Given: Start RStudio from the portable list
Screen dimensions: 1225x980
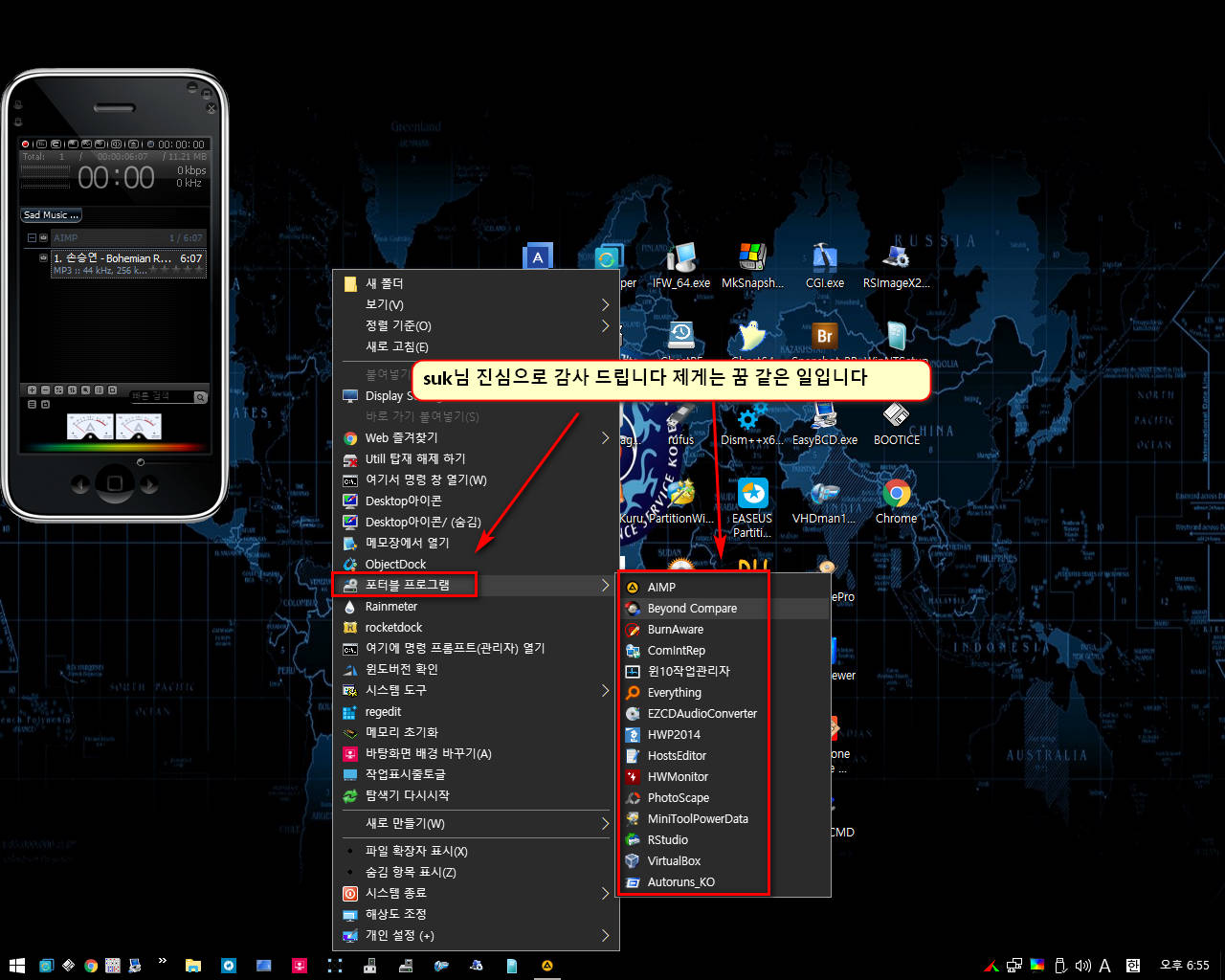Looking at the screenshot, I should [724, 840].
